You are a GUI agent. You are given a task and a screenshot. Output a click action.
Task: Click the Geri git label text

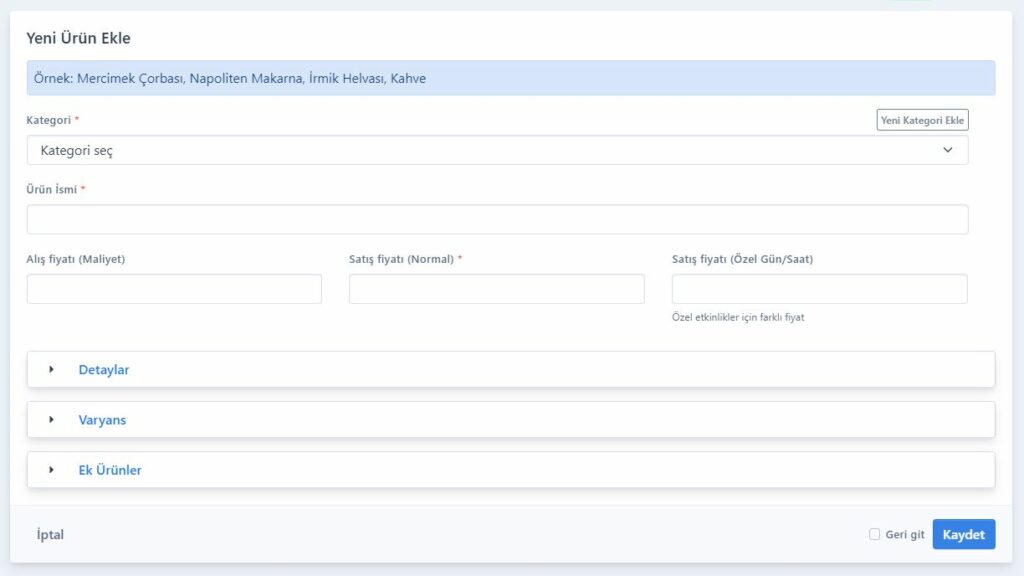[x=905, y=535]
